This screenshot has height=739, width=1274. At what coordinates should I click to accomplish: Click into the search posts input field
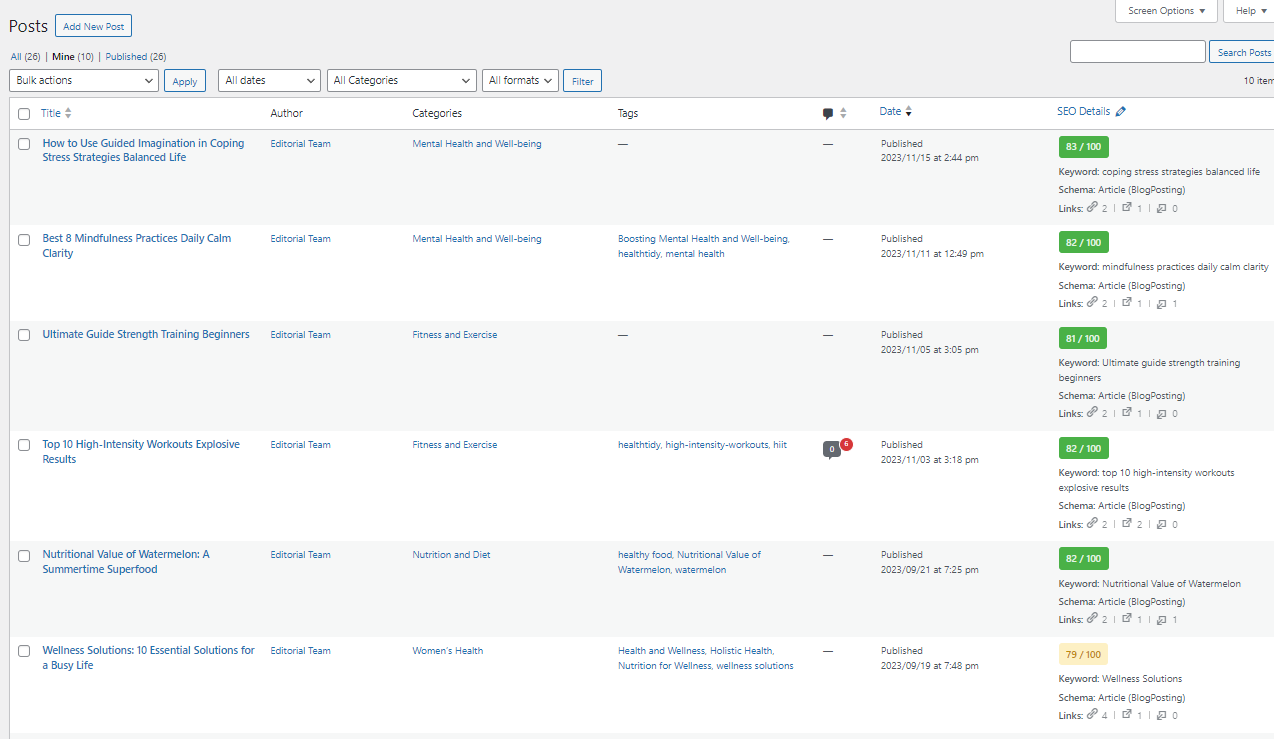coord(1137,52)
